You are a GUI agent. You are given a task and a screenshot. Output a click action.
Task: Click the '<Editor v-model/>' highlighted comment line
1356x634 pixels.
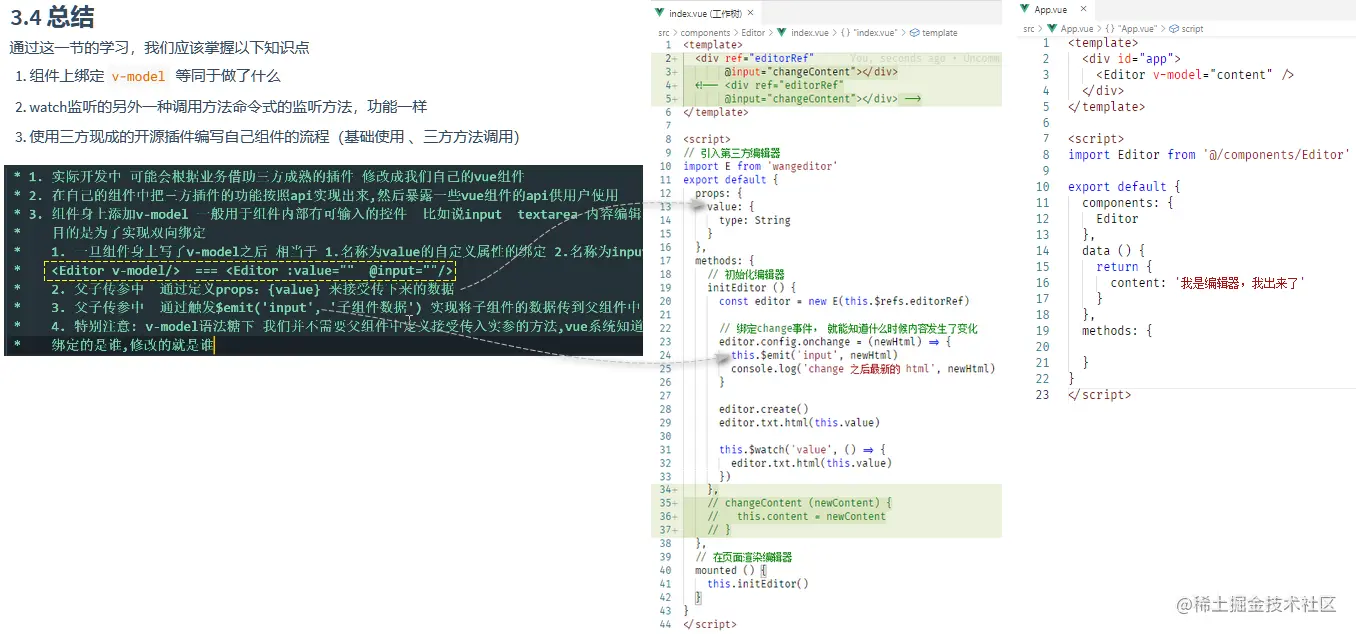250,271
